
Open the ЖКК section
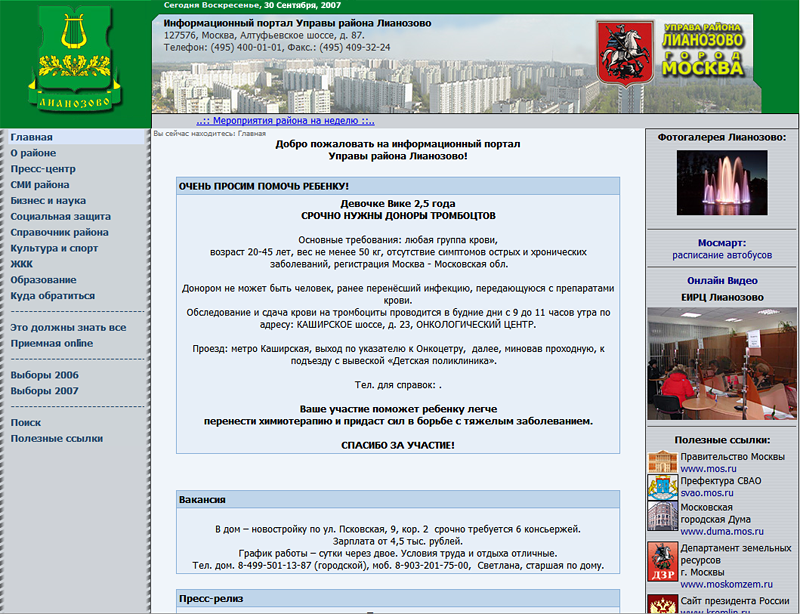[x=21, y=264]
